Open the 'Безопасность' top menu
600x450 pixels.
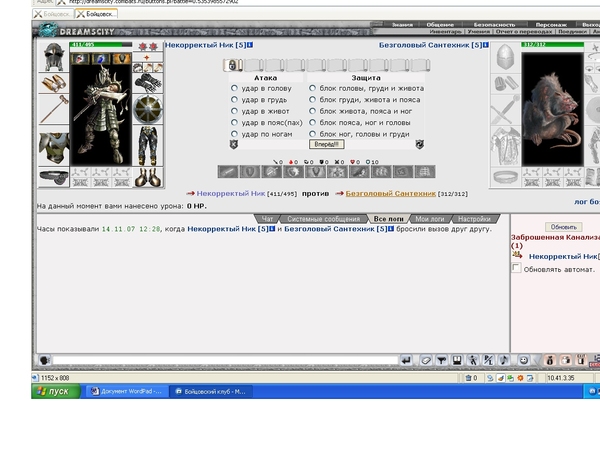[494, 24]
